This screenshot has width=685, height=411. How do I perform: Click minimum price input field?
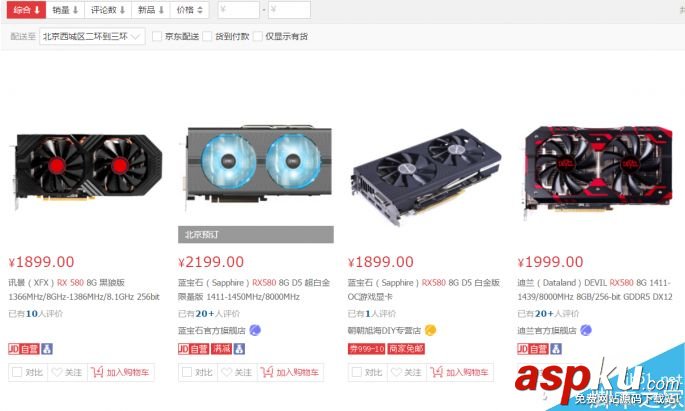tap(239, 10)
